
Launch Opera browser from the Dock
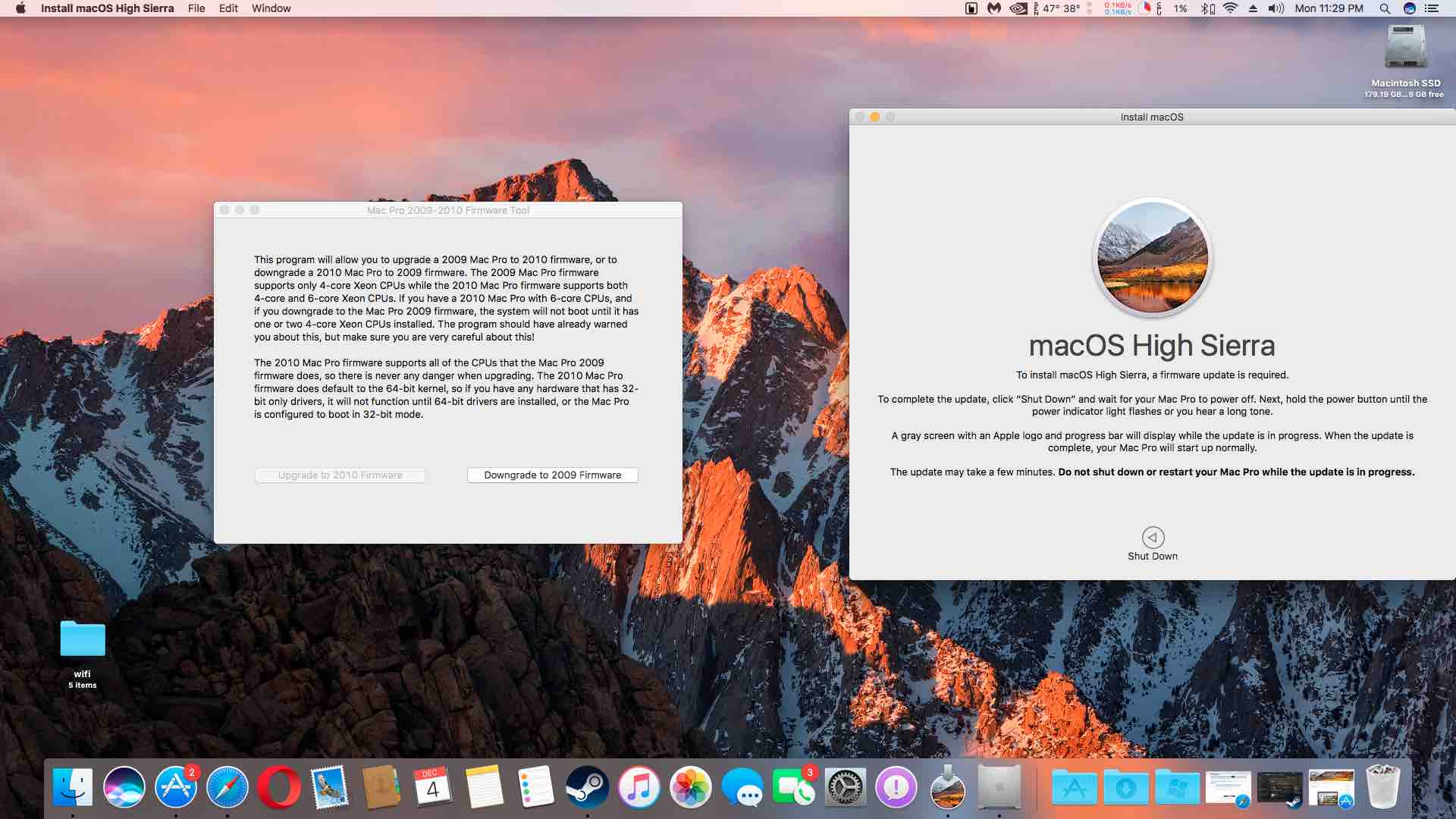coord(279,787)
